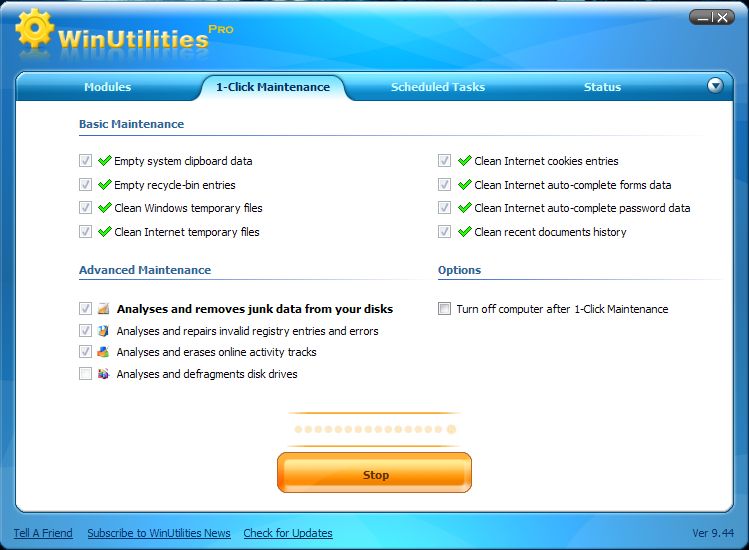749x550 pixels.
Task: Click green checkmark beside auto-complete forms data
Action: tap(465, 184)
